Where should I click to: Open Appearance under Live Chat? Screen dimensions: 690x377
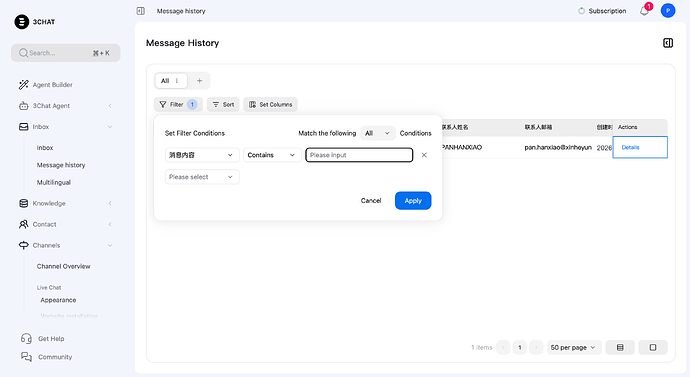(x=58, y=300)
